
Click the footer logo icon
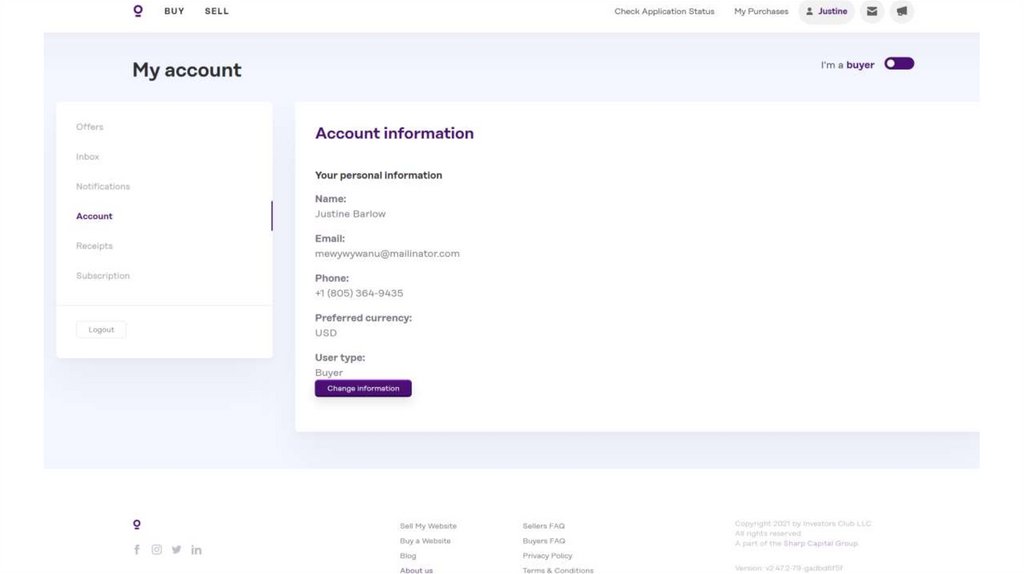pyautogui.click(x=137, y=524)
